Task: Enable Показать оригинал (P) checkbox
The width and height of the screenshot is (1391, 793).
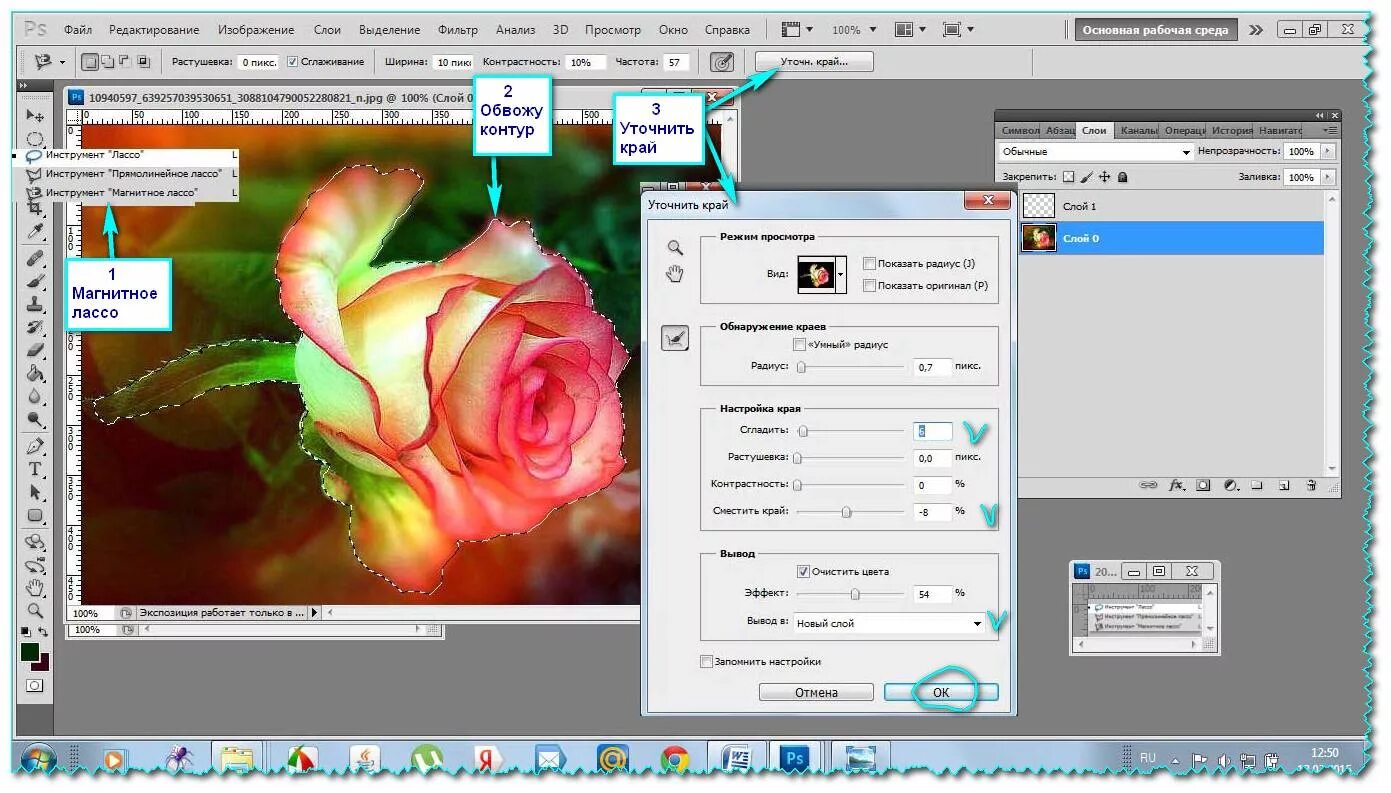Action: pos(869,285)
